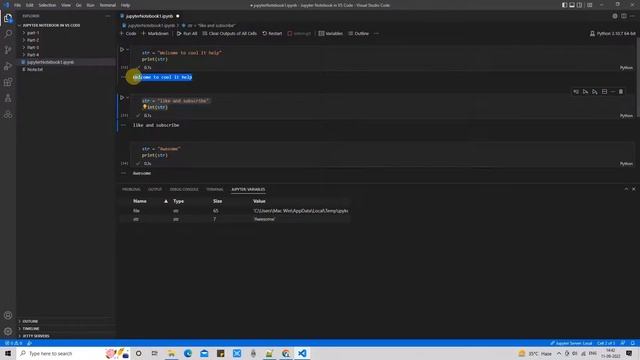This screenshot has width=640, height=360.
Task: Open the notebook Outline from toolbar
Action: coord(358,33)
